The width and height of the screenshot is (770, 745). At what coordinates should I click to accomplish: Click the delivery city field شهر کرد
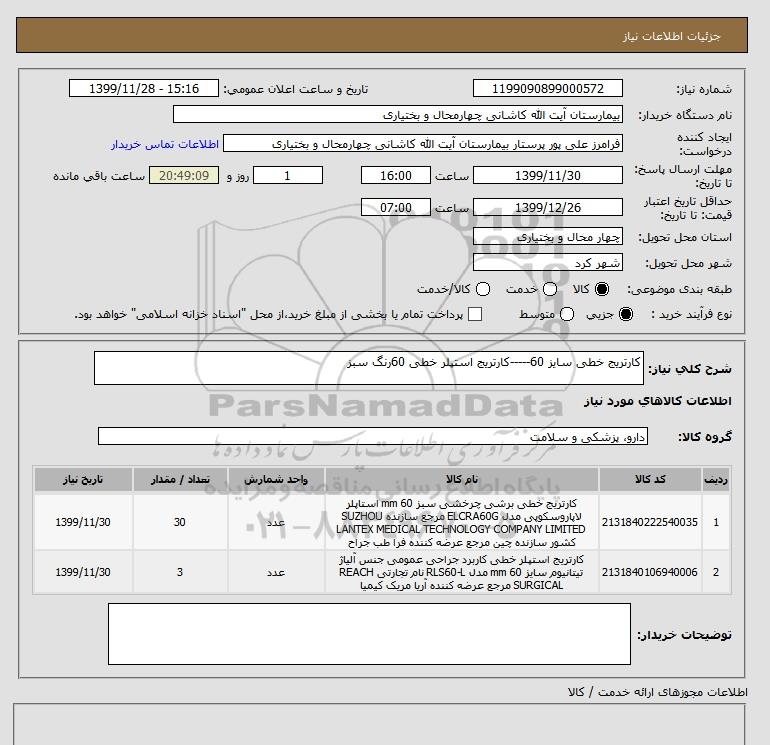tap(548, 263)
